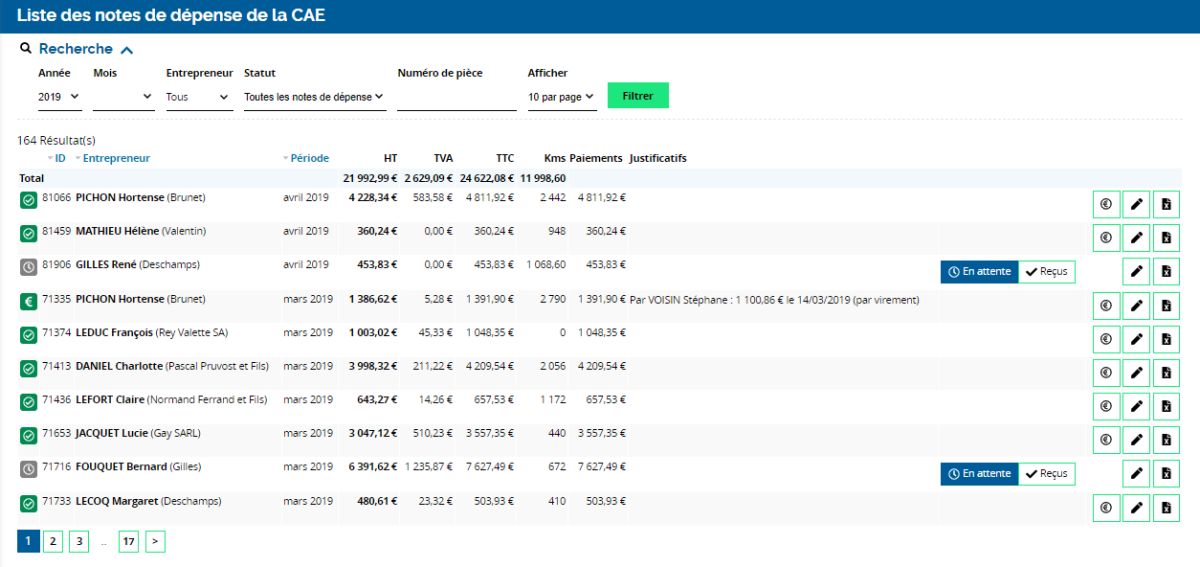Click the pencil edit icon for MATHIEU Hélène
Viewport: 1200px width, 567px height.
[x=1136, y=238]
